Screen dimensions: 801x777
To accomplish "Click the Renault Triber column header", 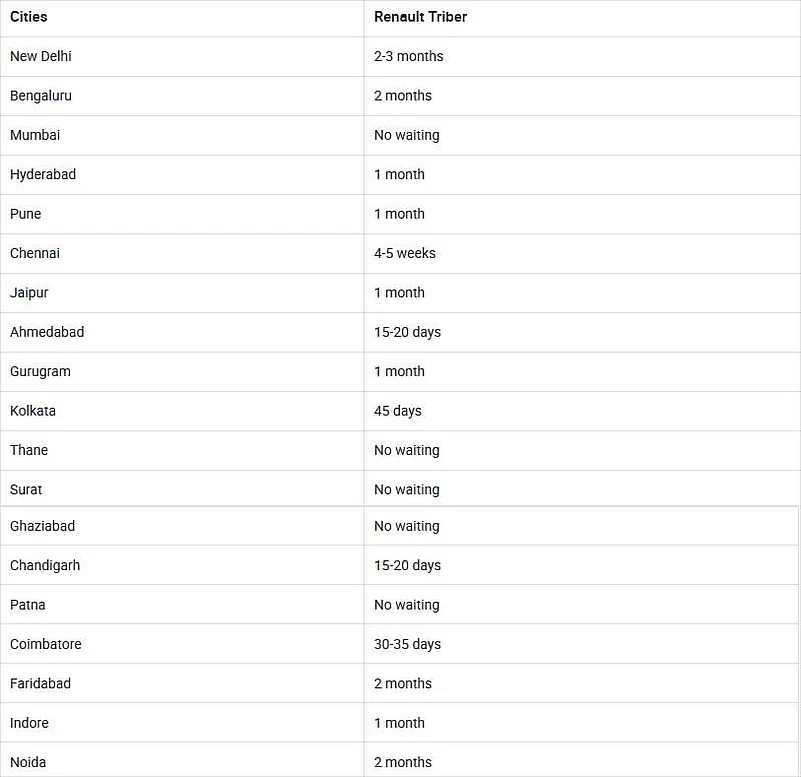I will coord(420,17).
